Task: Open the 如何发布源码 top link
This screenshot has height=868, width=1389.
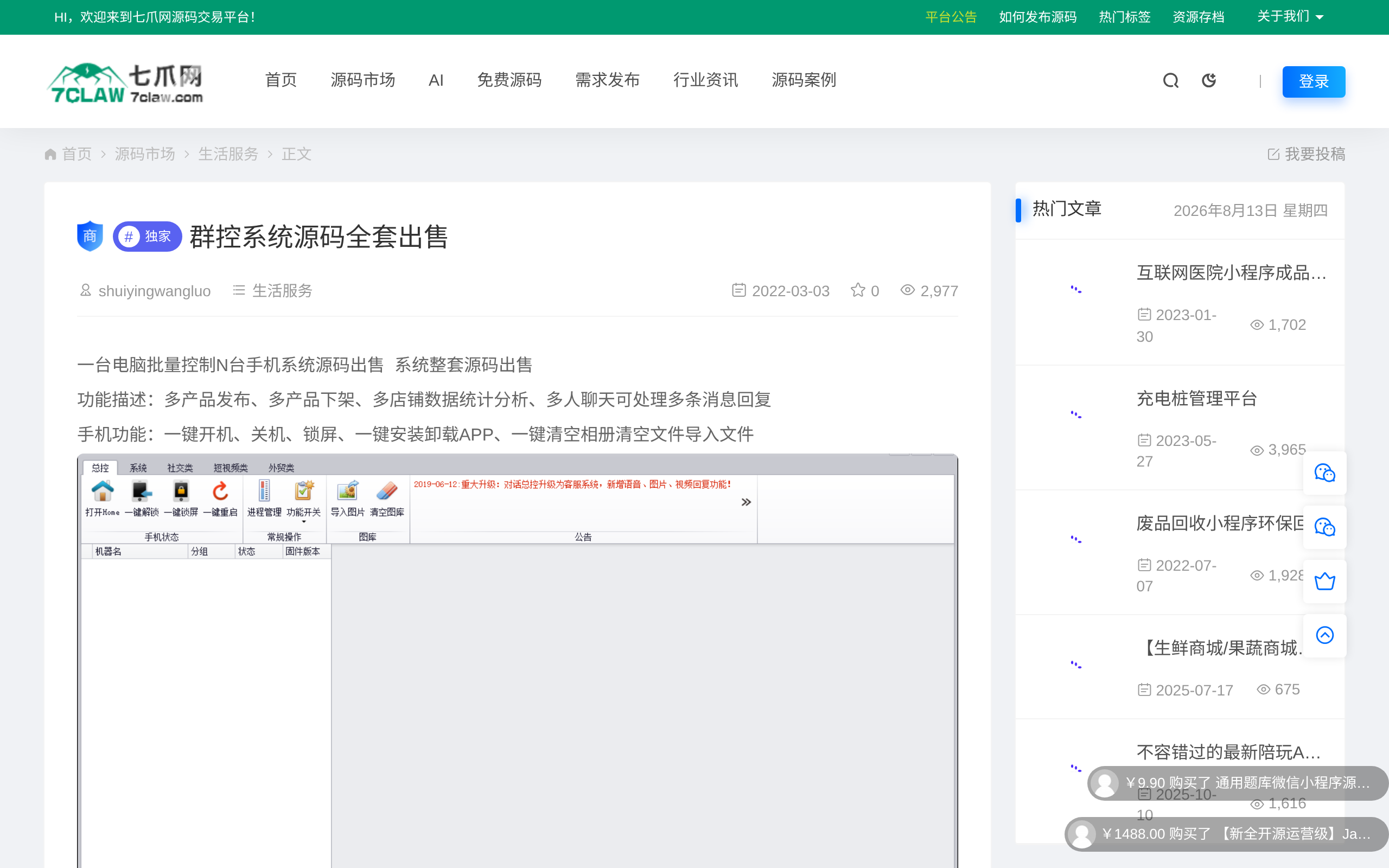Action: pos(1038,17)
